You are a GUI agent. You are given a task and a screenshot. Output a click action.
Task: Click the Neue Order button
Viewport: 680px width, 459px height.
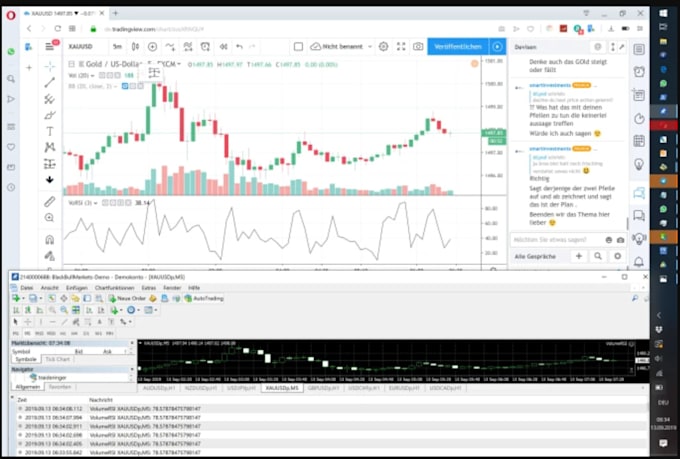coord(127,298)
